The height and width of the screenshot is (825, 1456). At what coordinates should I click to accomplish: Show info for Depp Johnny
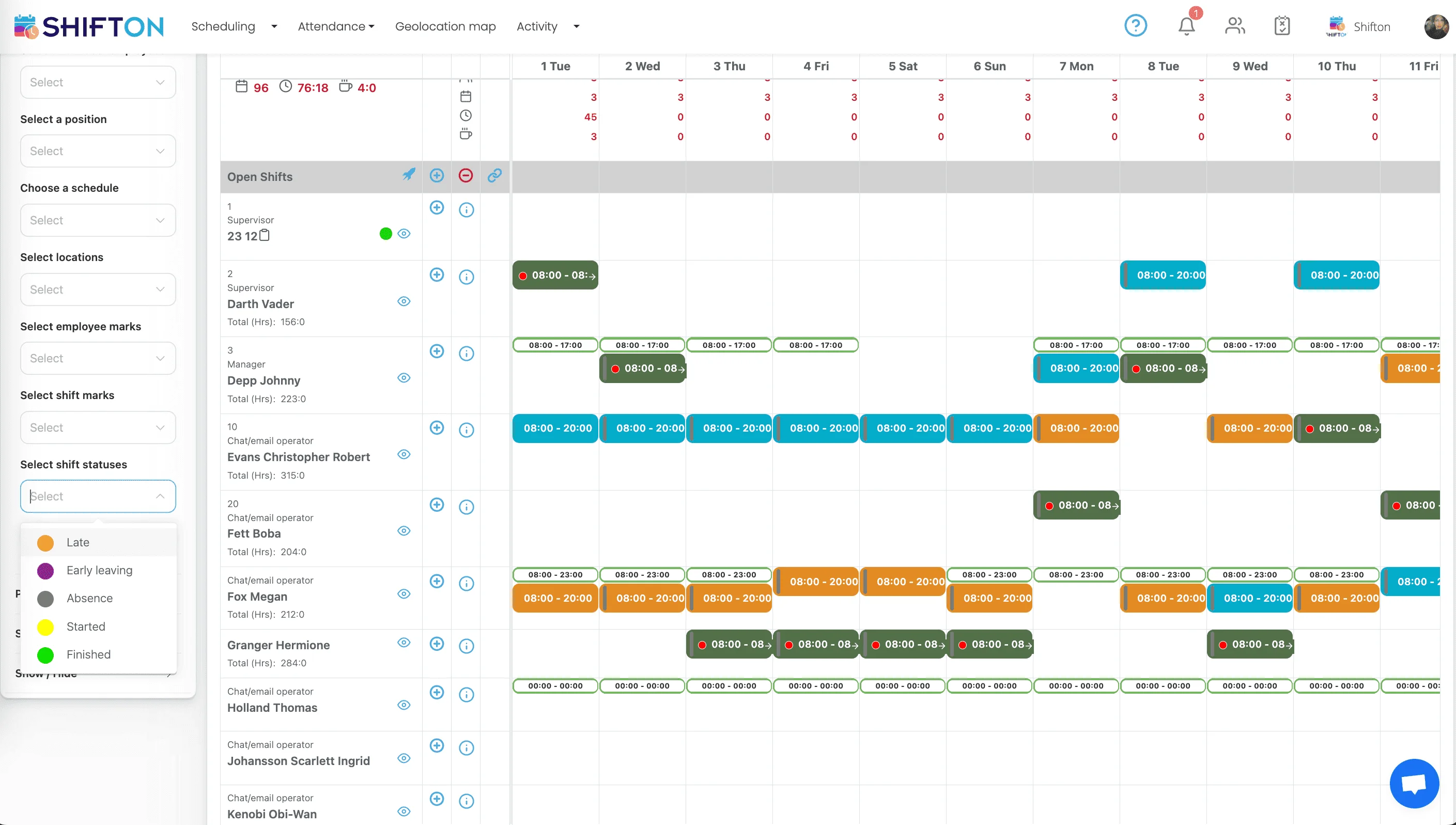tap(466, 354)
